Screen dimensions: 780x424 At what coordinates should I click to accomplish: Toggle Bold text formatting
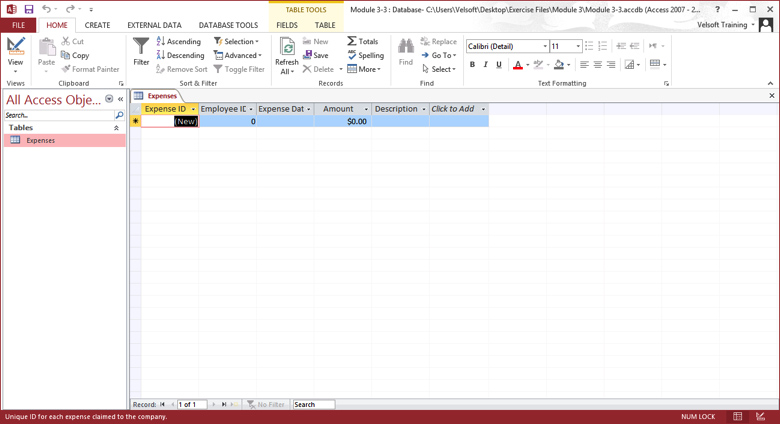(472, 65)
